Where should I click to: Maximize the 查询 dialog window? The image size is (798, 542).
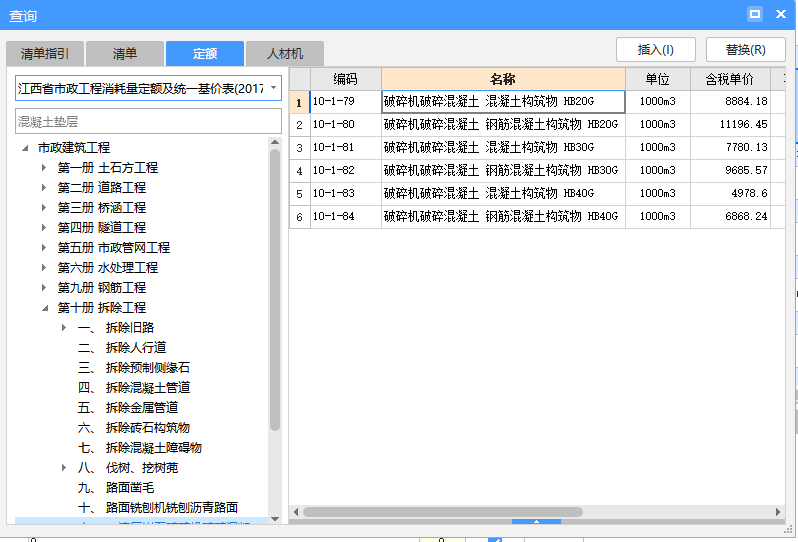(755, 14)
